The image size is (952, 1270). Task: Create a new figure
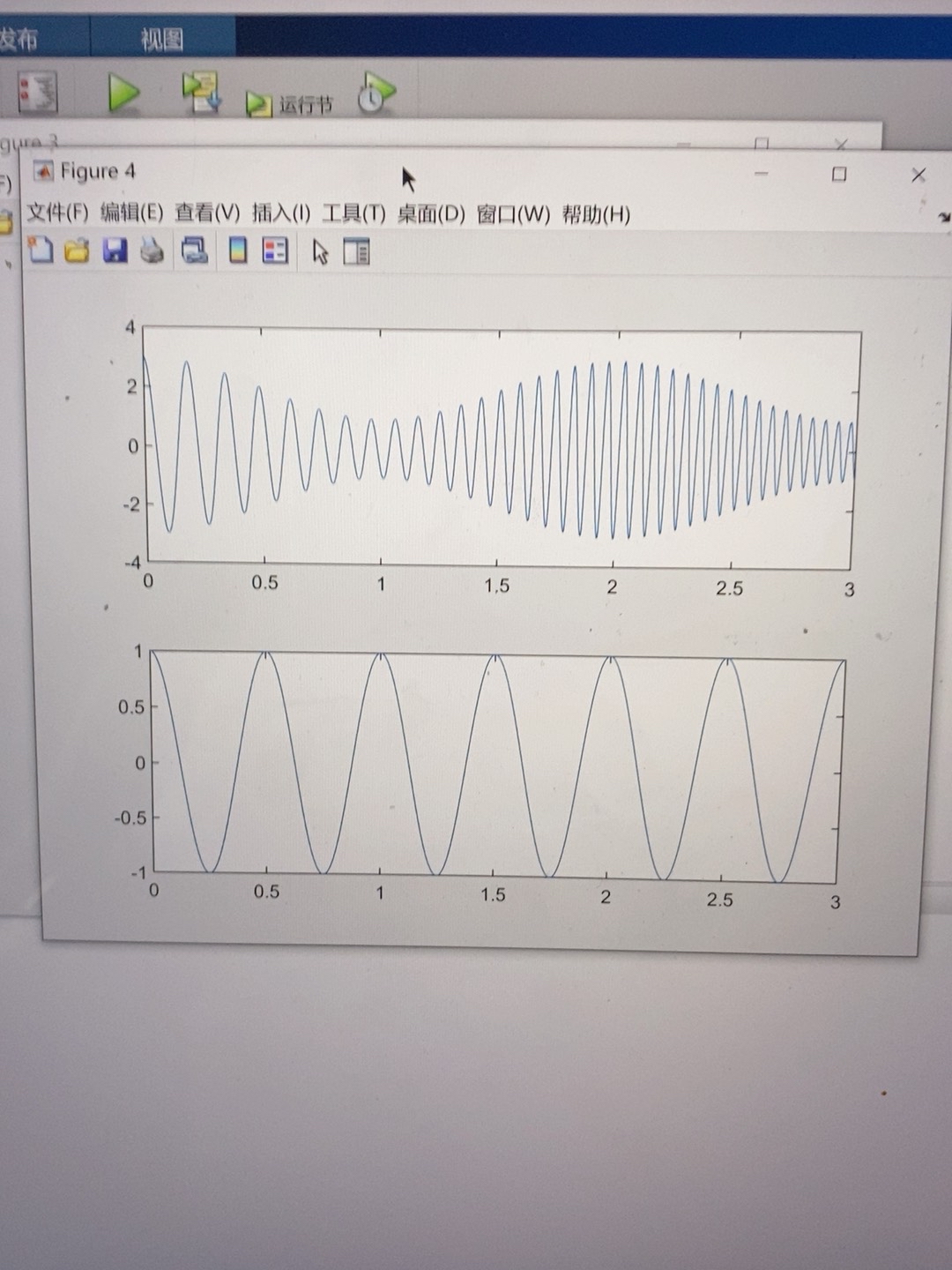[x=41, y=251]
